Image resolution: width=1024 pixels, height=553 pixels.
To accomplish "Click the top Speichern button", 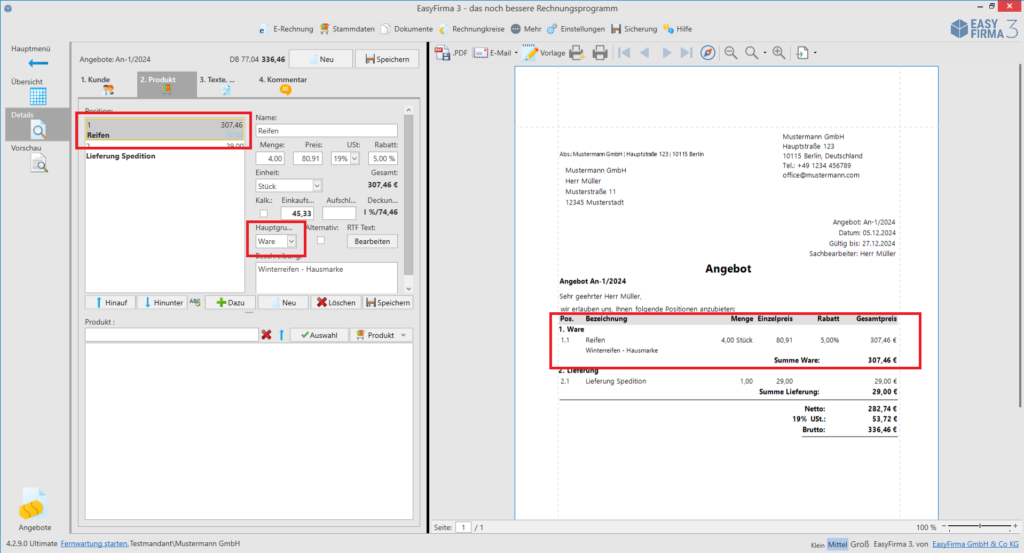I will pos(387,59).
